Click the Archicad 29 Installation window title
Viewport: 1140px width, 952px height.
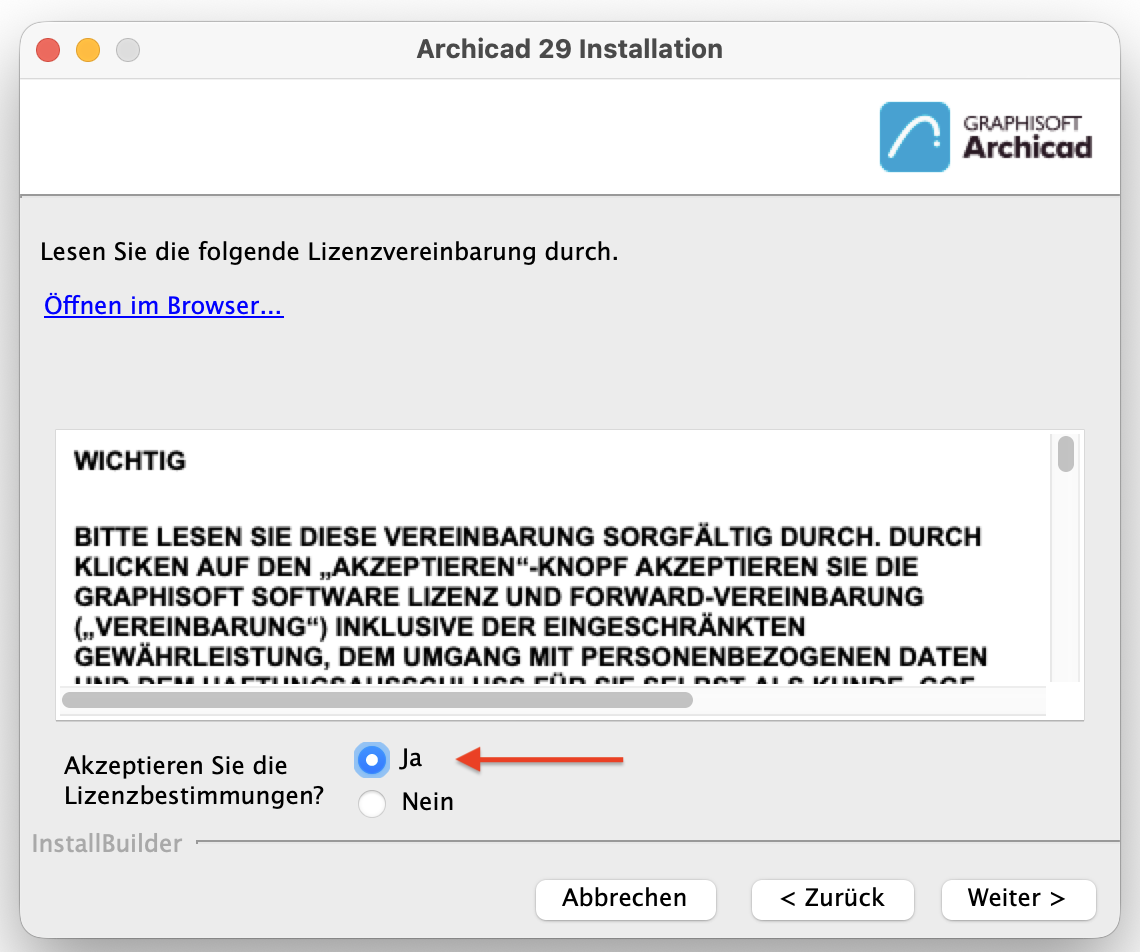[569, 49]
